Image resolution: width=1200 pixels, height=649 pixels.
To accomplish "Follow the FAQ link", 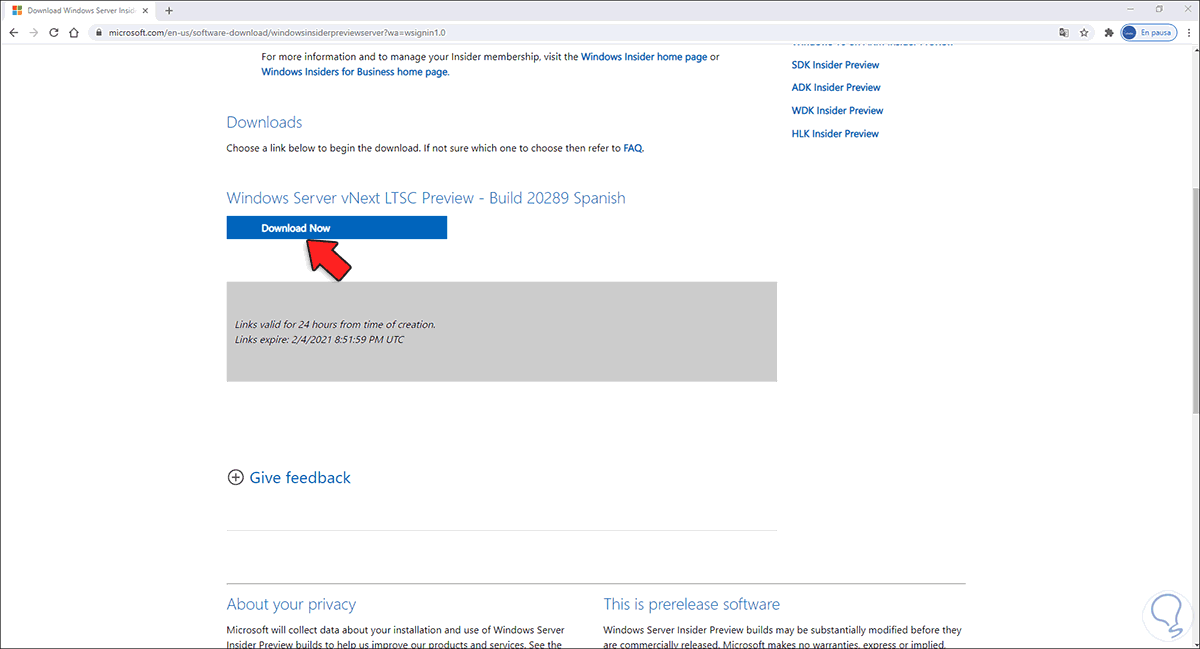I will 632,148.
